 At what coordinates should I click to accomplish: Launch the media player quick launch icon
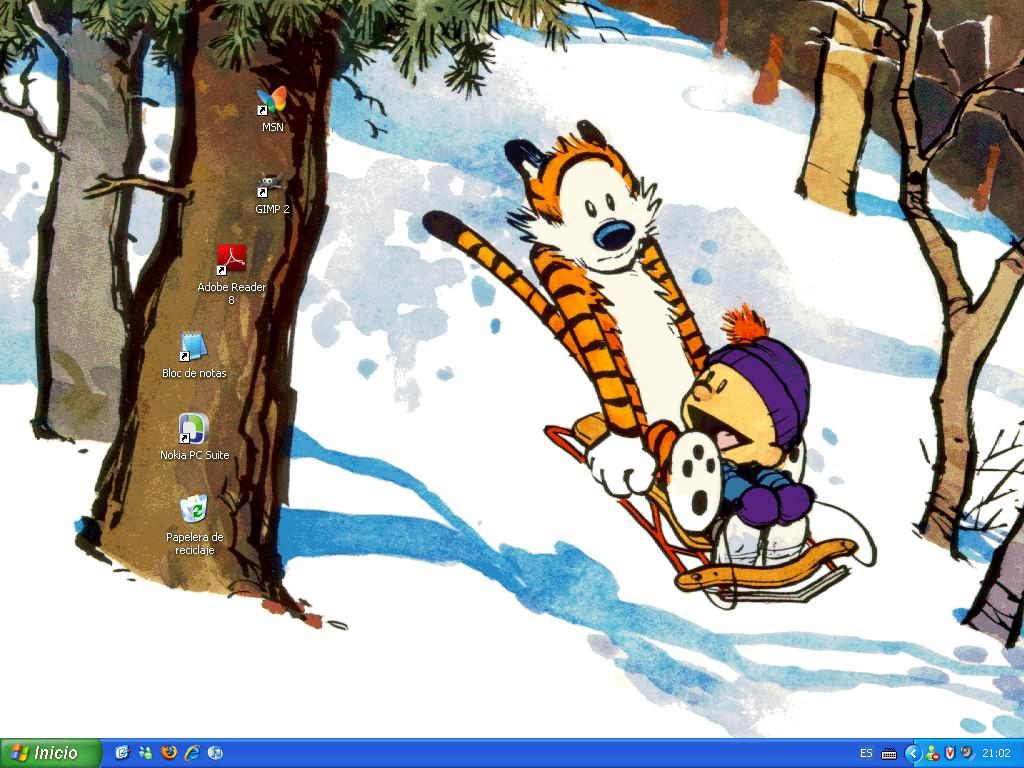[215, 753]
